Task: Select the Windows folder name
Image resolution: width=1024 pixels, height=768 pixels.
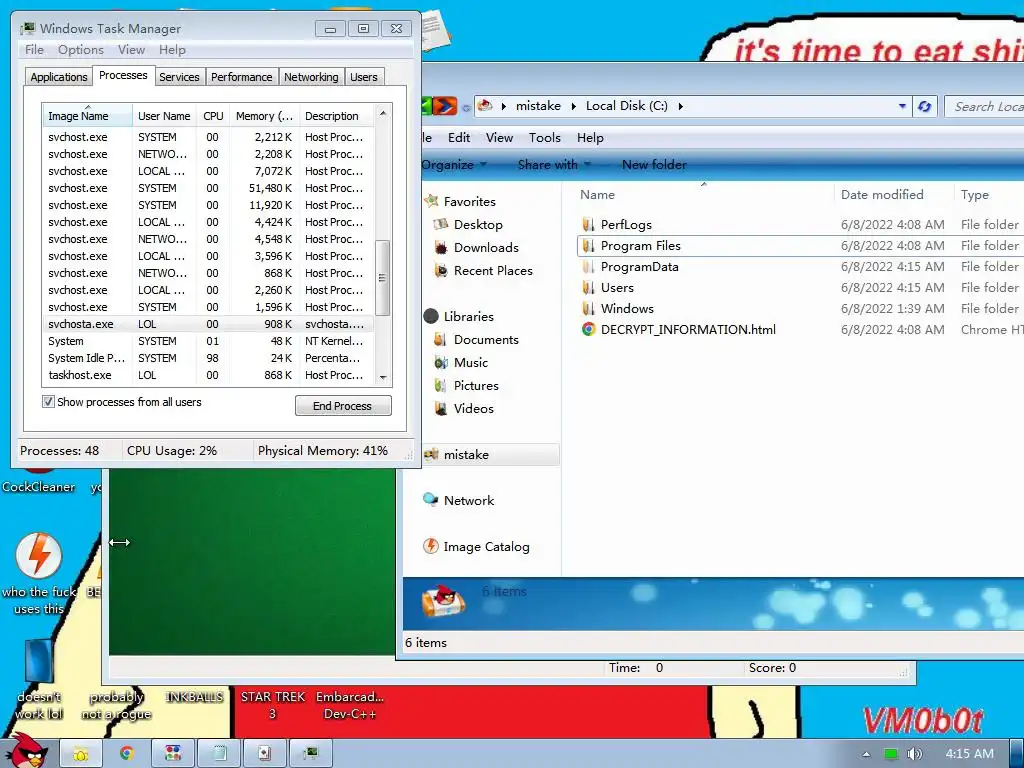Action: pos(627,308)
